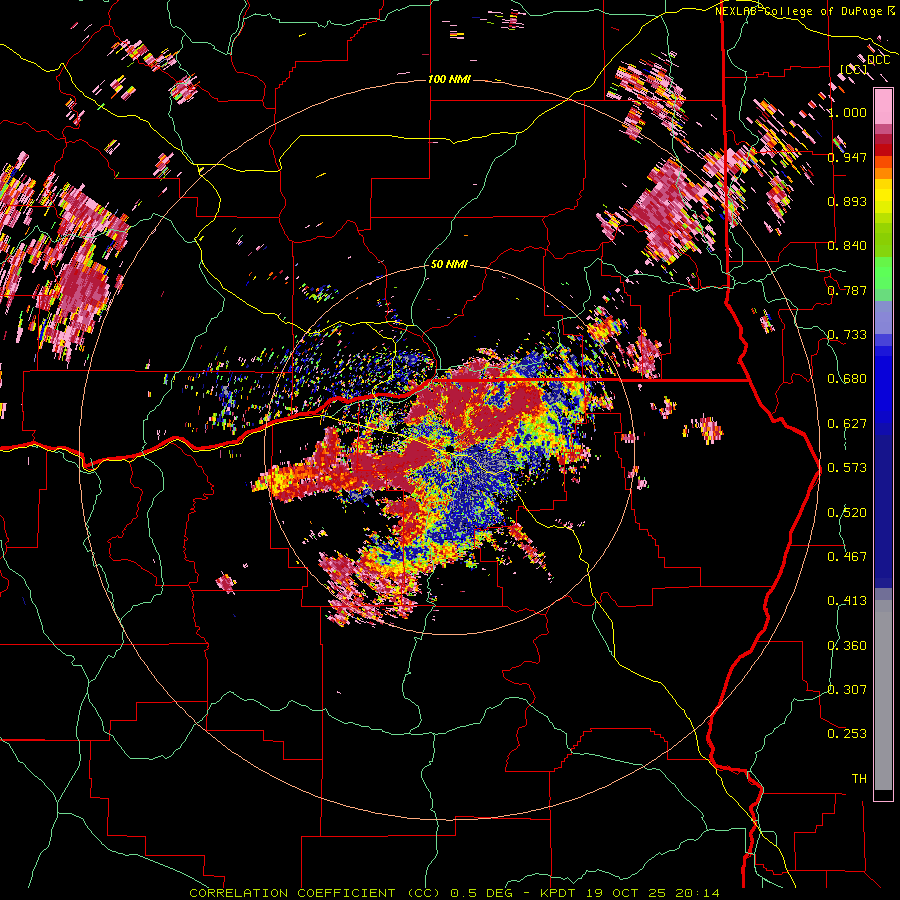Click the 50 NMI range ring label

(449, 264)
